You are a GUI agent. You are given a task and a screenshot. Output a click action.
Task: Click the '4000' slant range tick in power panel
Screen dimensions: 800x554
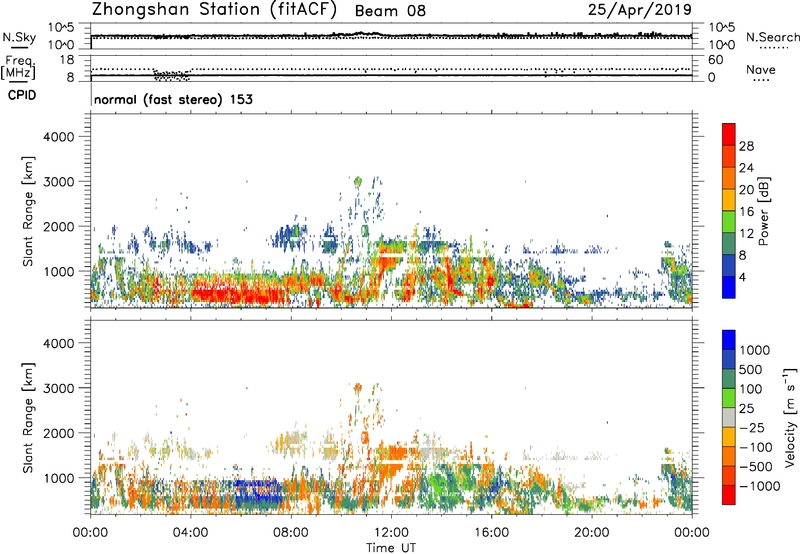58,137
